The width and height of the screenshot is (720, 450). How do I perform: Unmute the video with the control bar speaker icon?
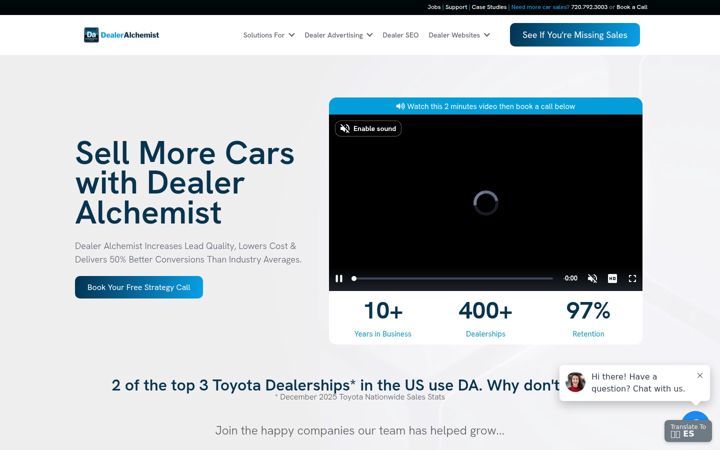[x=592, y=278]
